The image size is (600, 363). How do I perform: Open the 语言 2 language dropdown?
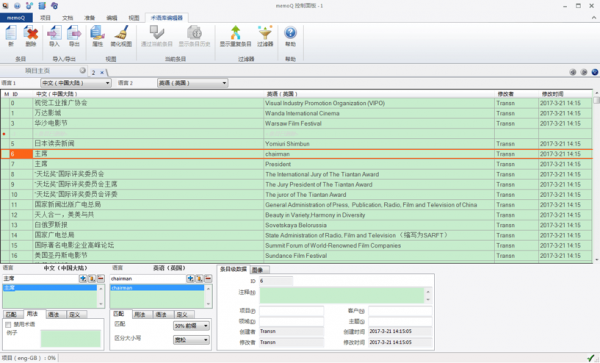(192, 83)
